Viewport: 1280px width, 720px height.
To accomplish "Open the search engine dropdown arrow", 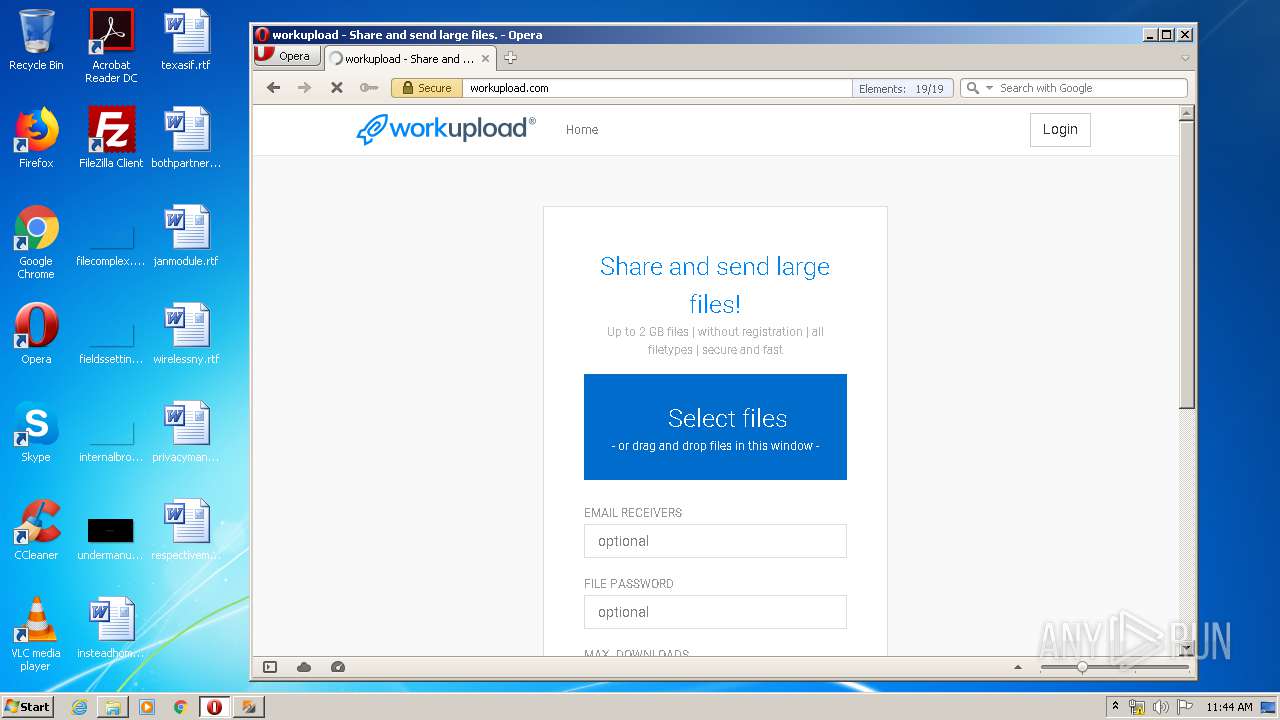I will (x=990, y=88).
